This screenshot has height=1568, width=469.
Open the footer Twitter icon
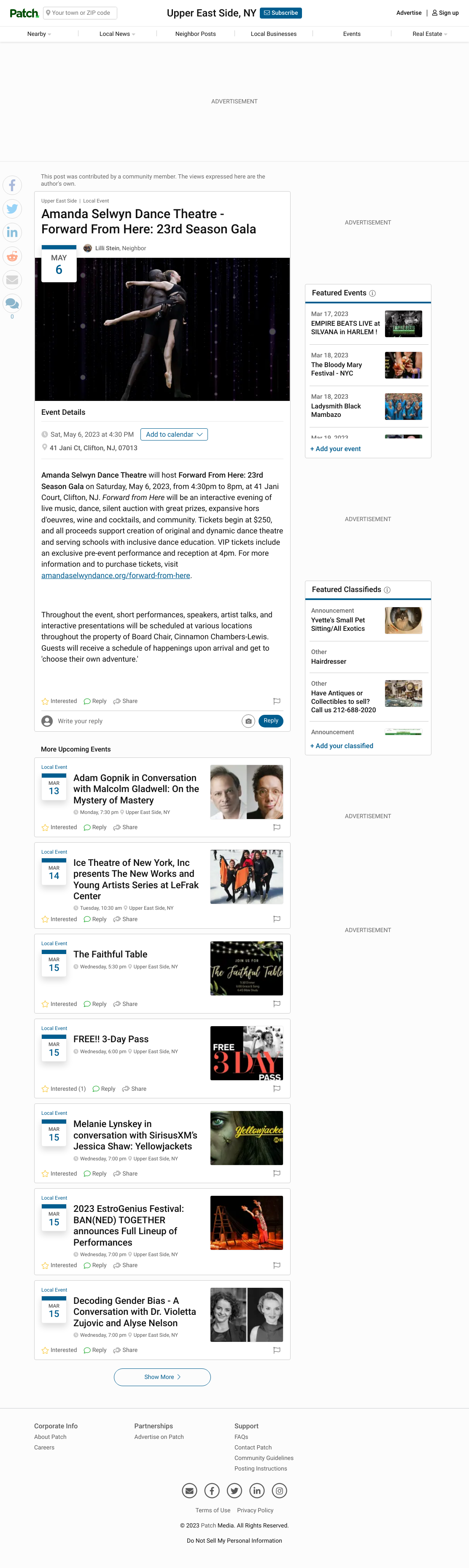tap(234, 1490)
